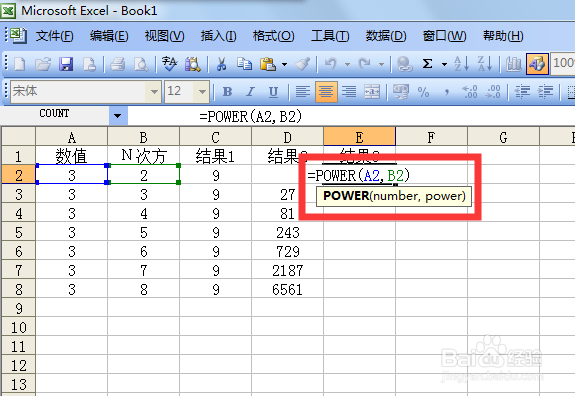Click the Select All corner button
The width and height of the screenshot is (575, 396).
[18, 136]
